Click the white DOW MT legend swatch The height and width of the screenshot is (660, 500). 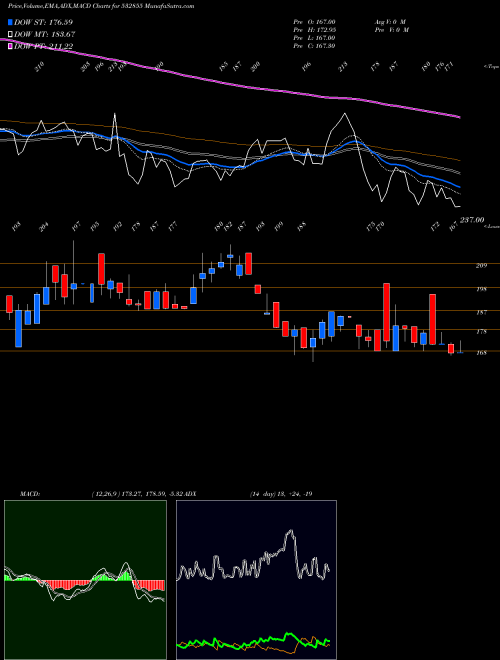[10, 35]
